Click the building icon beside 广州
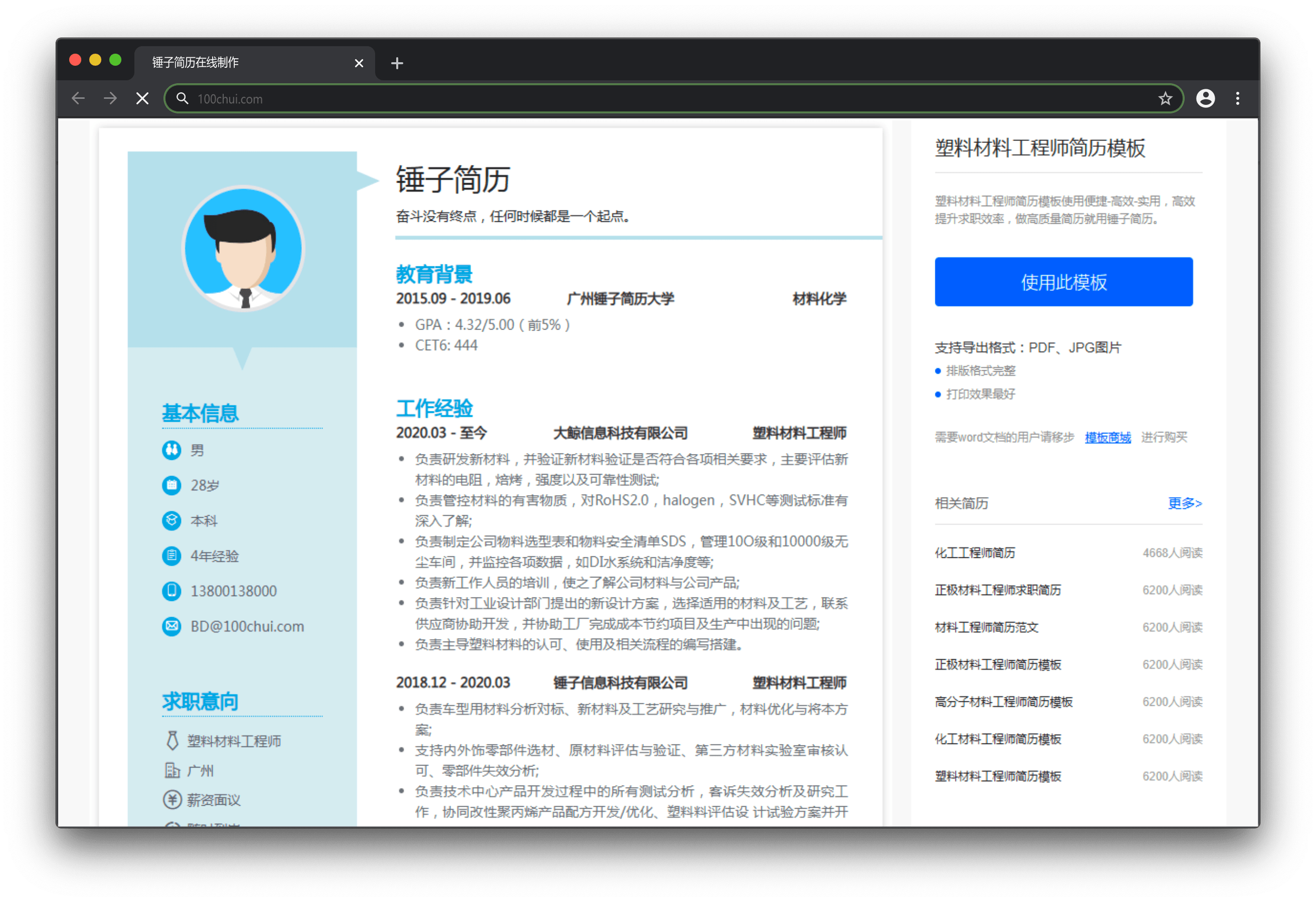The height and width of the screenshot is (902, 1316). click(172, 770)
